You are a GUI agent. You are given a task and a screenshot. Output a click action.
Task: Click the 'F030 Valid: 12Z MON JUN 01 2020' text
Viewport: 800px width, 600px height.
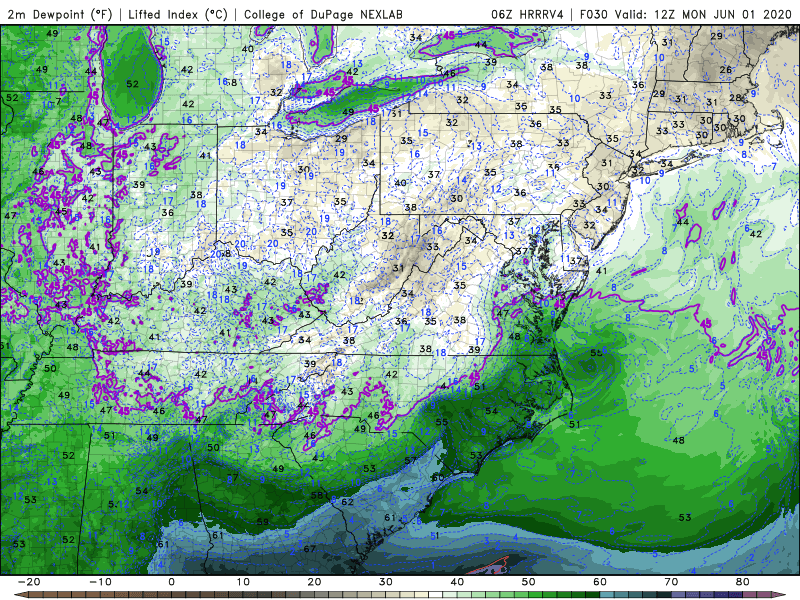pyautogui.click(x=686, y=15)
